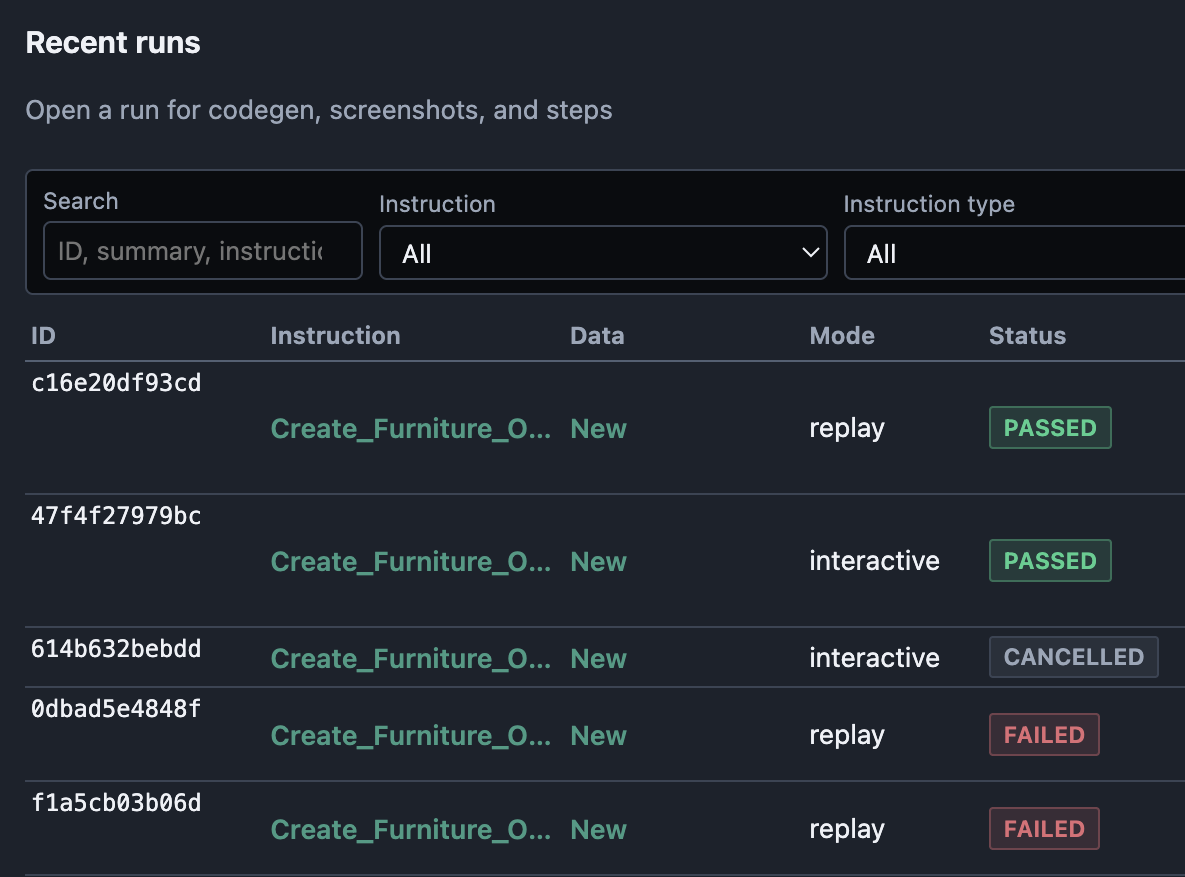Viewport: 1185px width, 877px height.
Task: Click interactive mode cell for 47f4f27979bc
Action: (874, 561)
